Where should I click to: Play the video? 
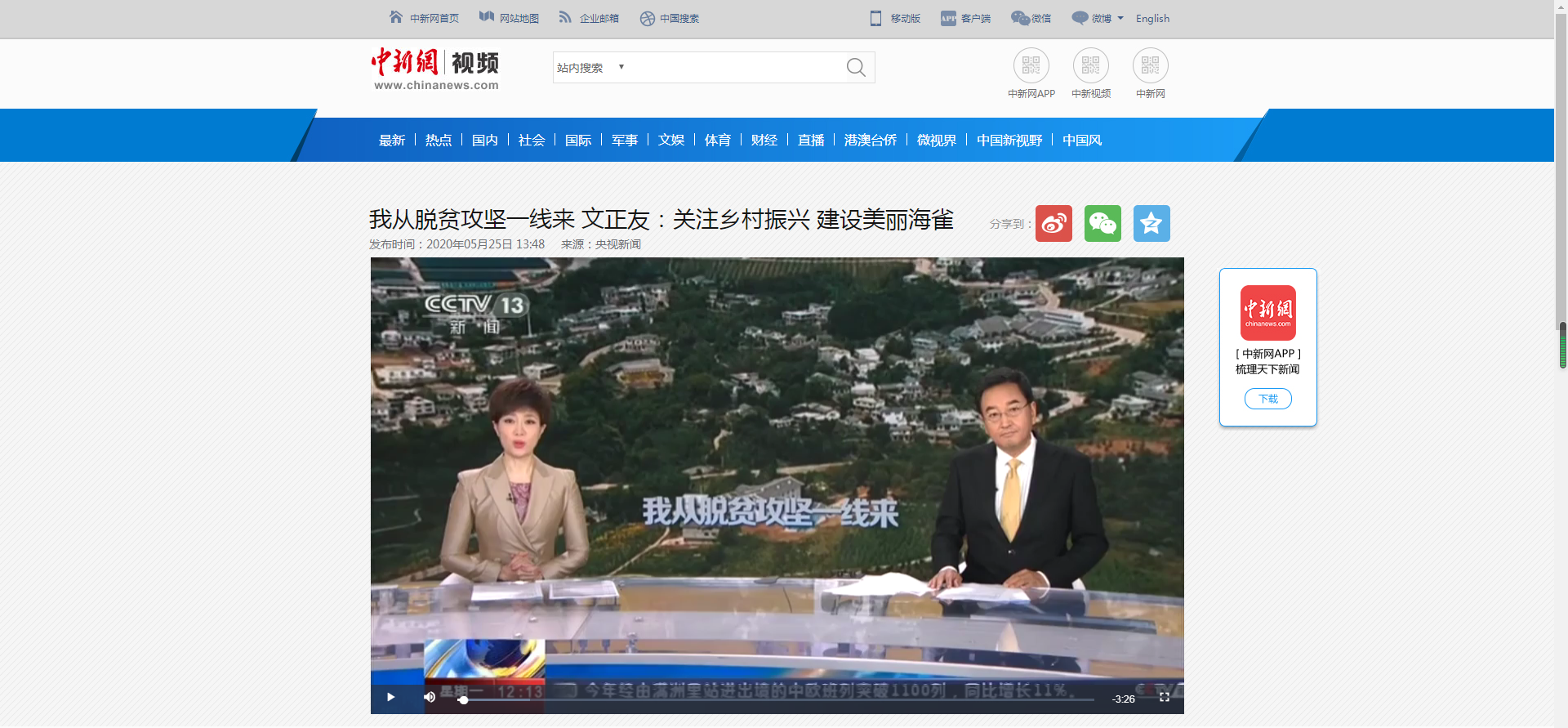[391, 697]
